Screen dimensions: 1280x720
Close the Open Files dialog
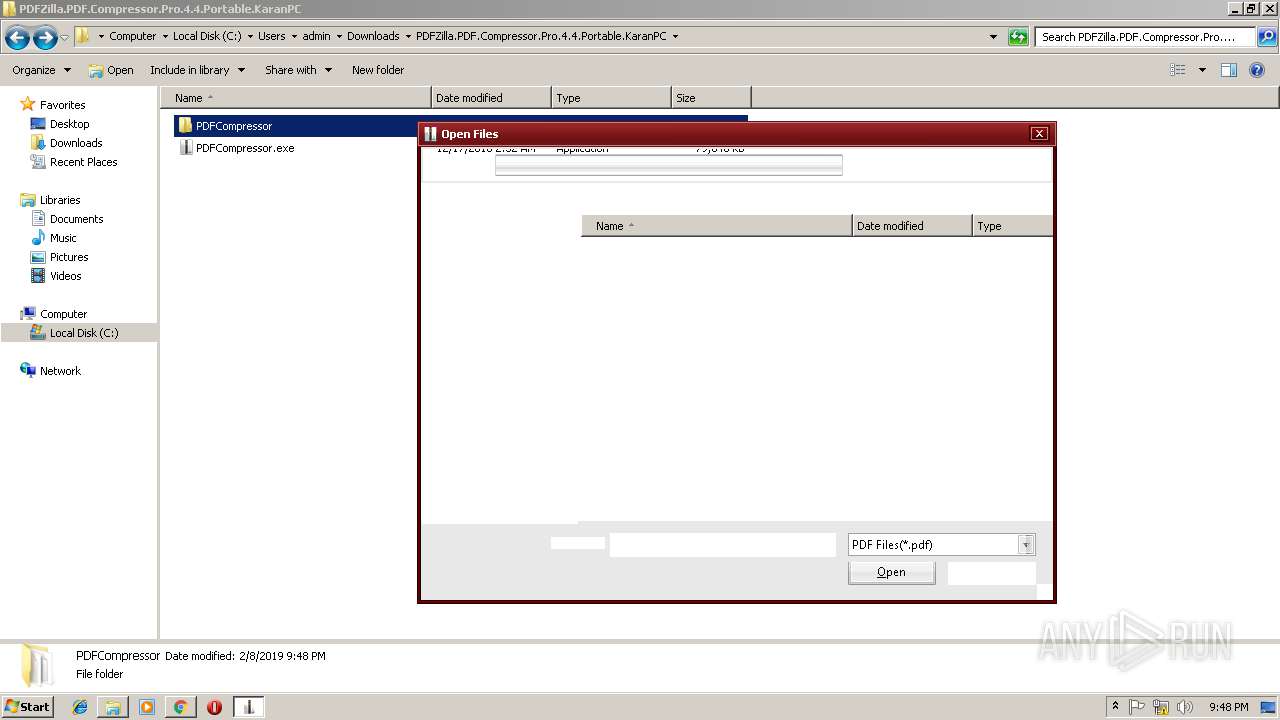pyautogui.click(x=1039, y=134)
